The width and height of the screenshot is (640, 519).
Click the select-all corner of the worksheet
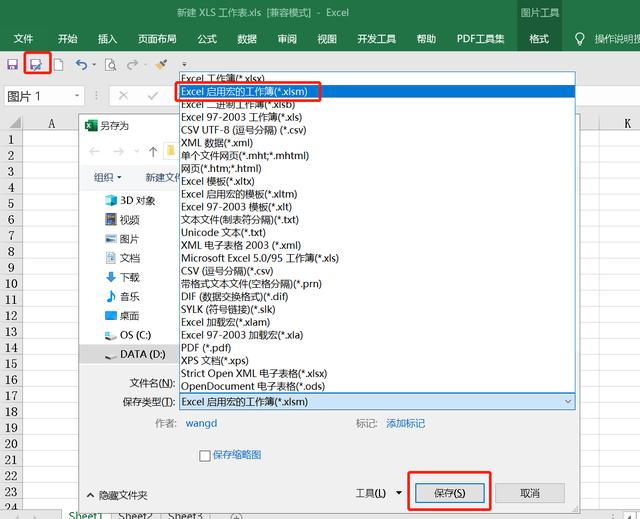14,123
